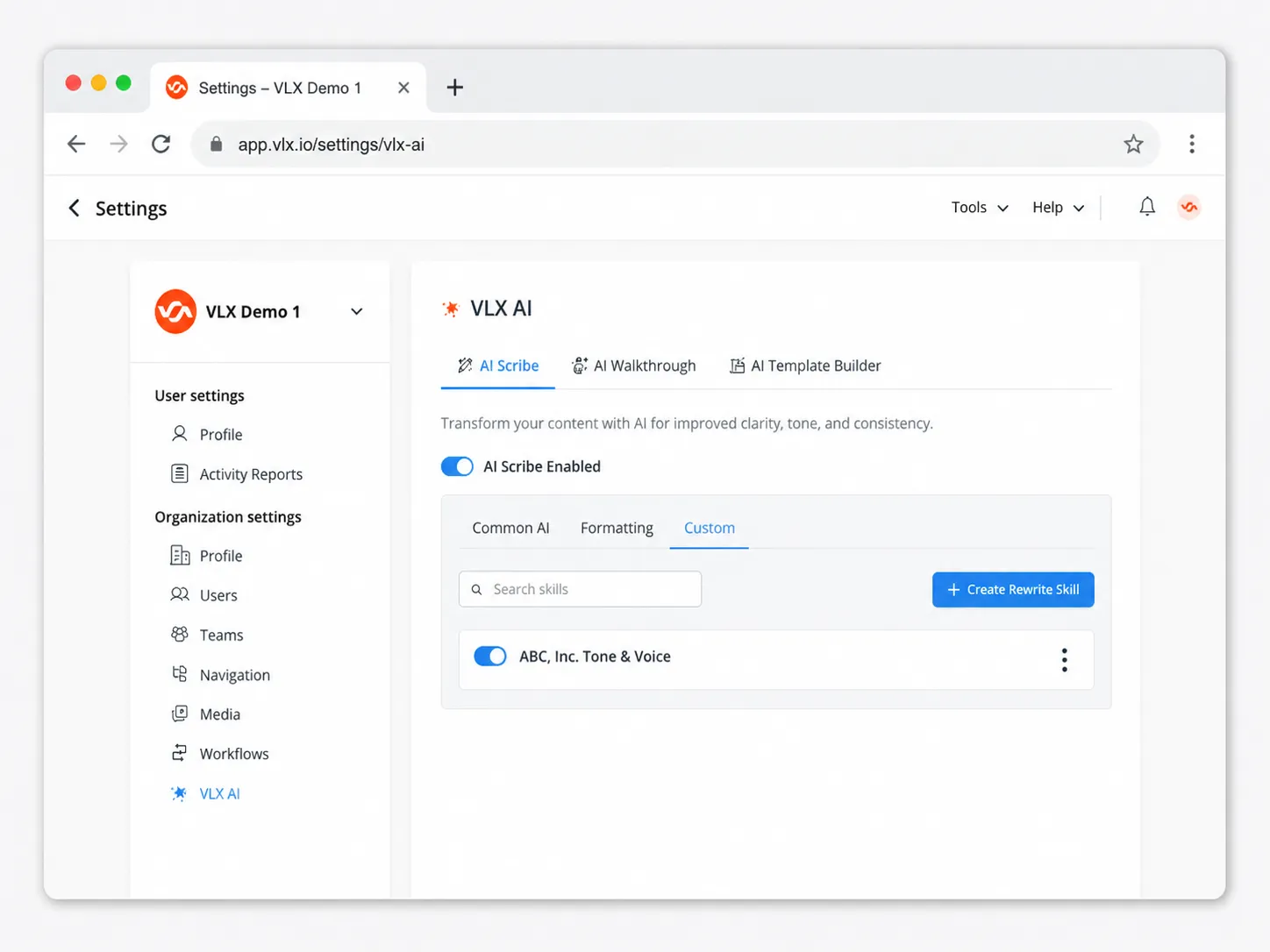The width and height of the screenshot is (1270, 952).
Task: Toggle the ABC, Inc. Tone & Voice skill
Action: coord(490,657)
